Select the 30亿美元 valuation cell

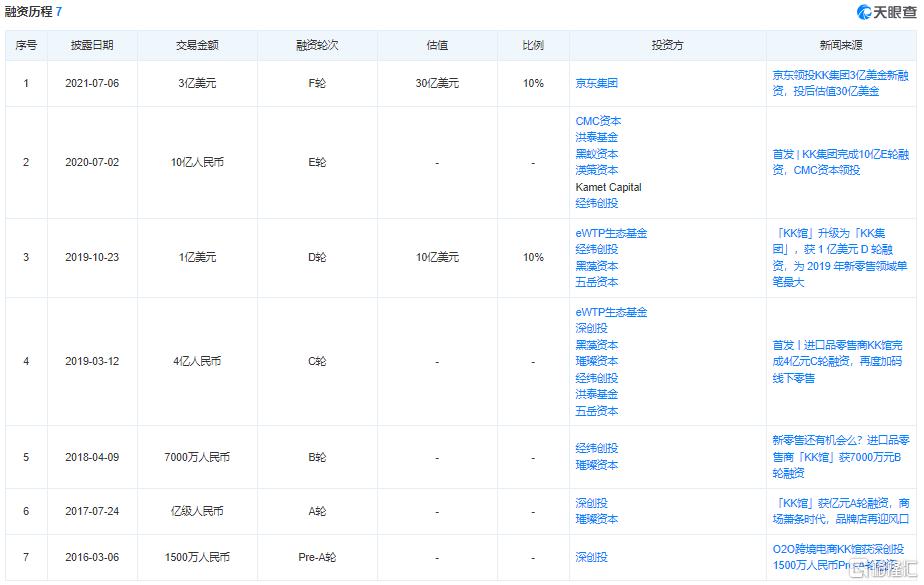437,83
